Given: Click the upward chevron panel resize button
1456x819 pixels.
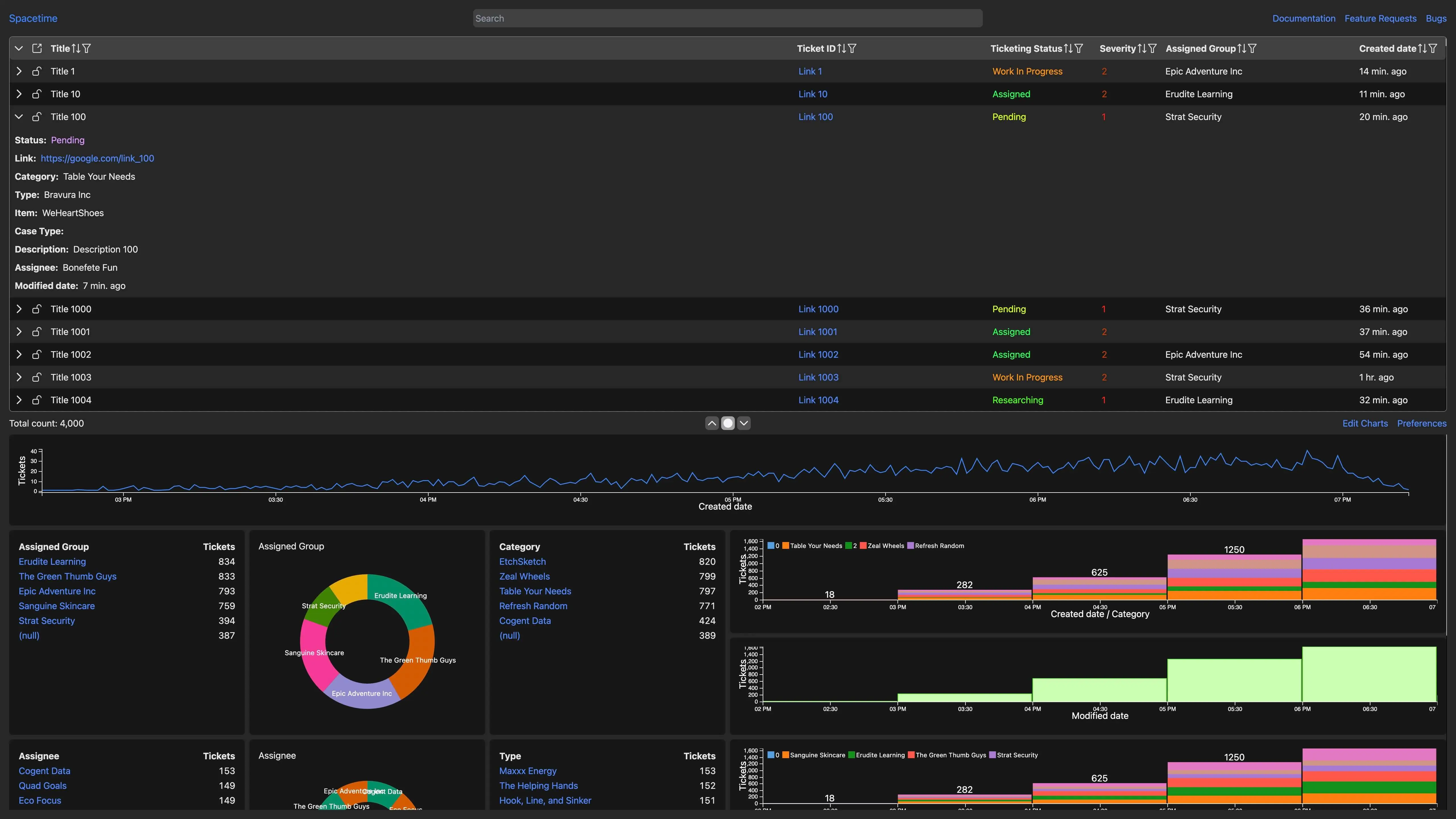Looking at the screenshot, I should point(712,423).
